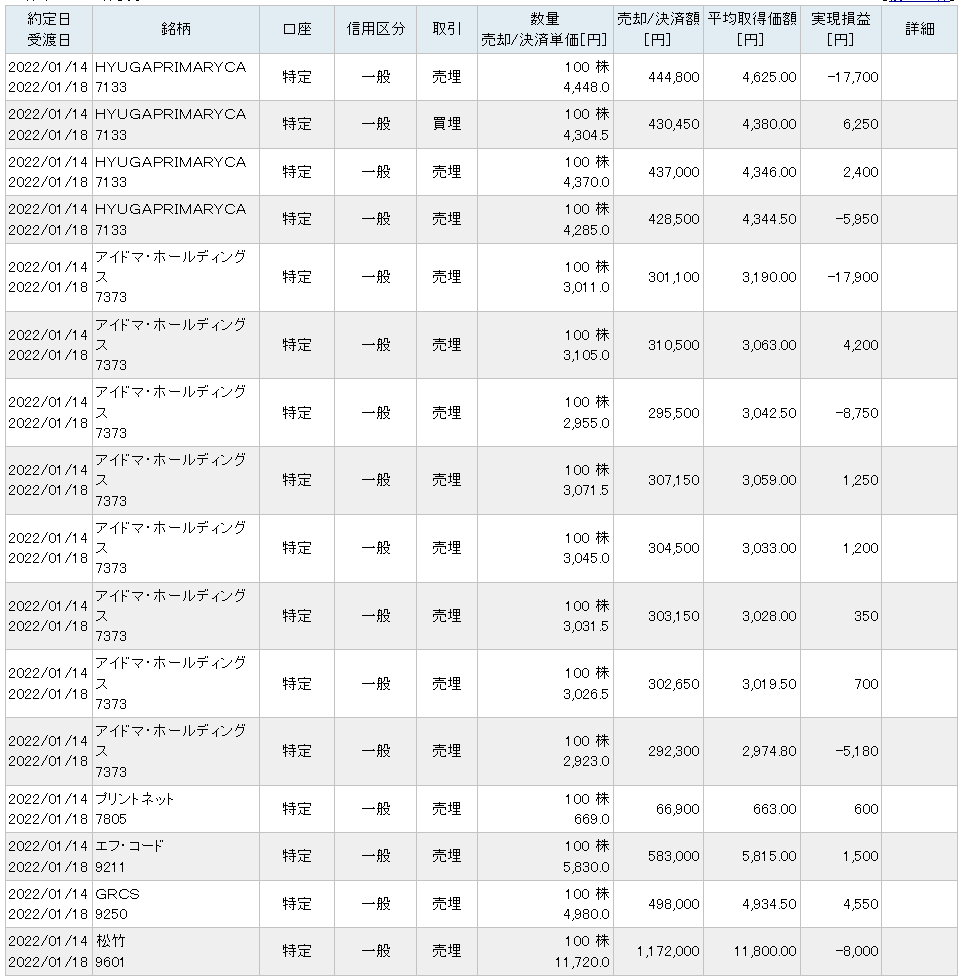
Task: Click the エフ・コード 9211 stock name
Action: tap(129, 857)
